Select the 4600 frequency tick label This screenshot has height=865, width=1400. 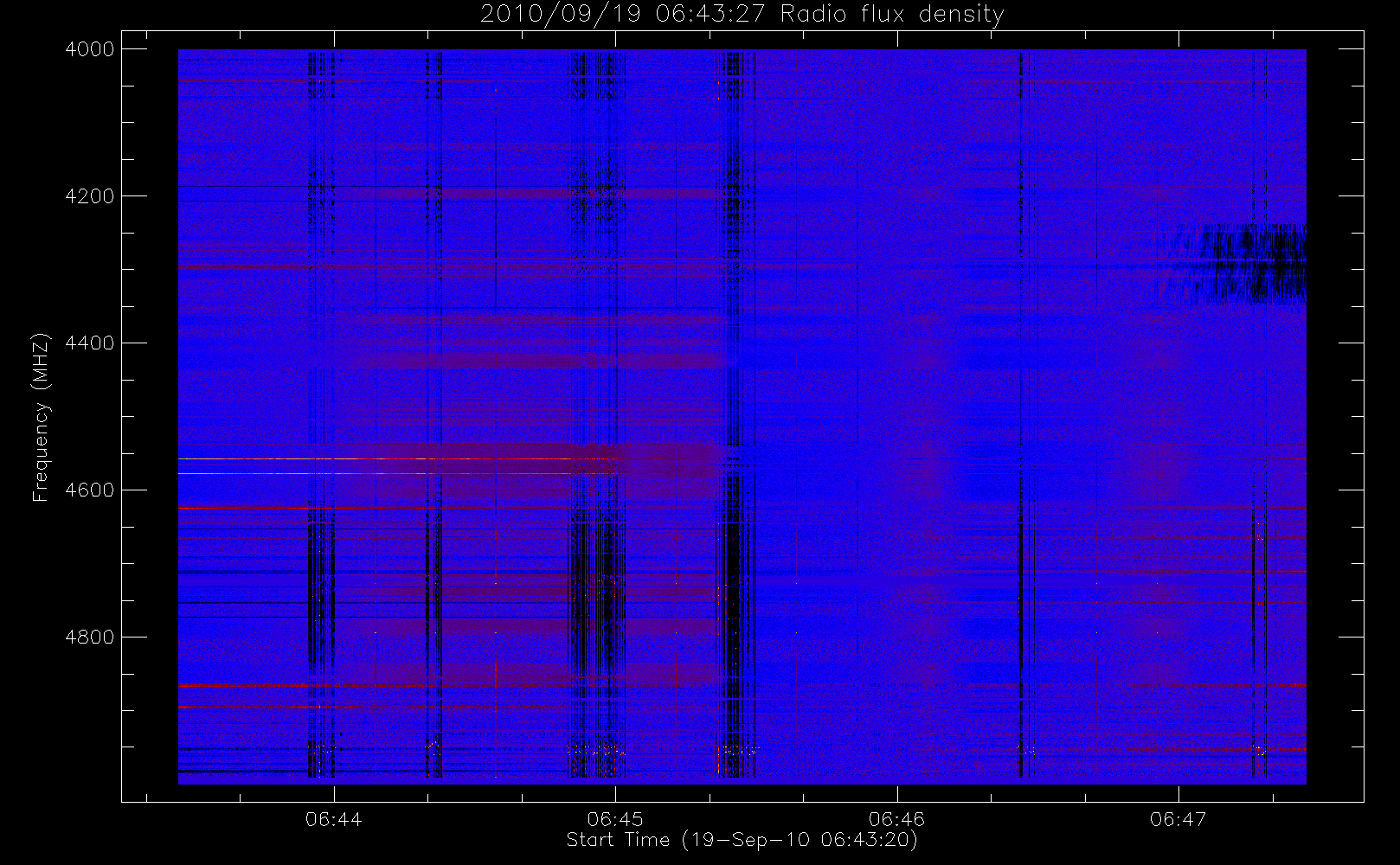(90, 490)
